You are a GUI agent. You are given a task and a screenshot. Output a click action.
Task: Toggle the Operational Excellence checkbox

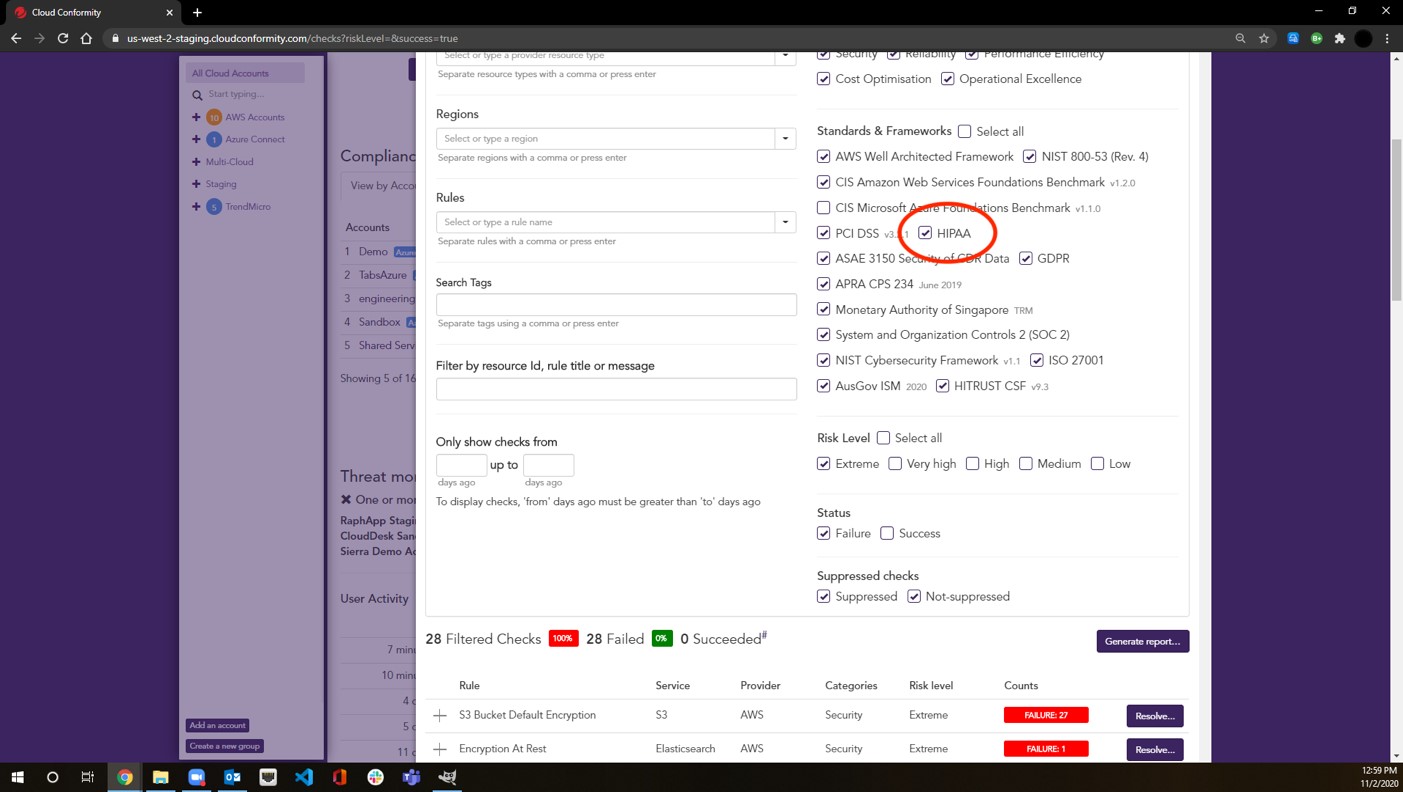point(948,79)
